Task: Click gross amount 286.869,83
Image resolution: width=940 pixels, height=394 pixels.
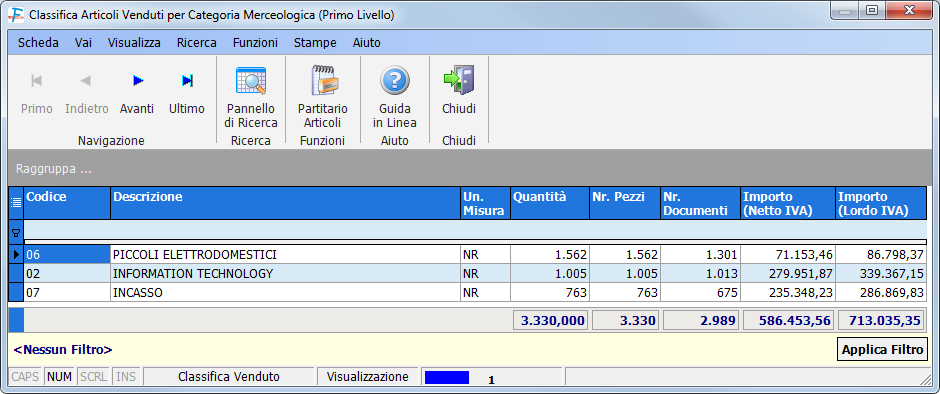Action: 881,292
